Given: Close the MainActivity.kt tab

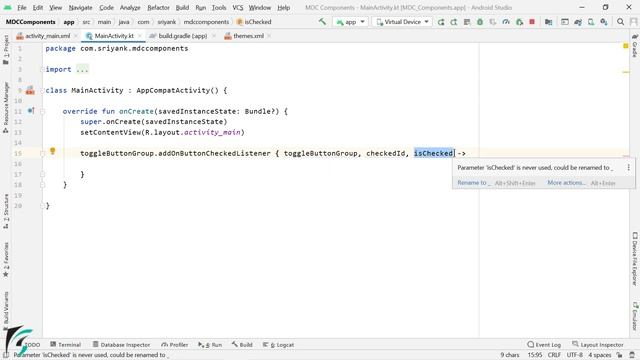Looking at the screenshot, I should [x=140, y=36].
